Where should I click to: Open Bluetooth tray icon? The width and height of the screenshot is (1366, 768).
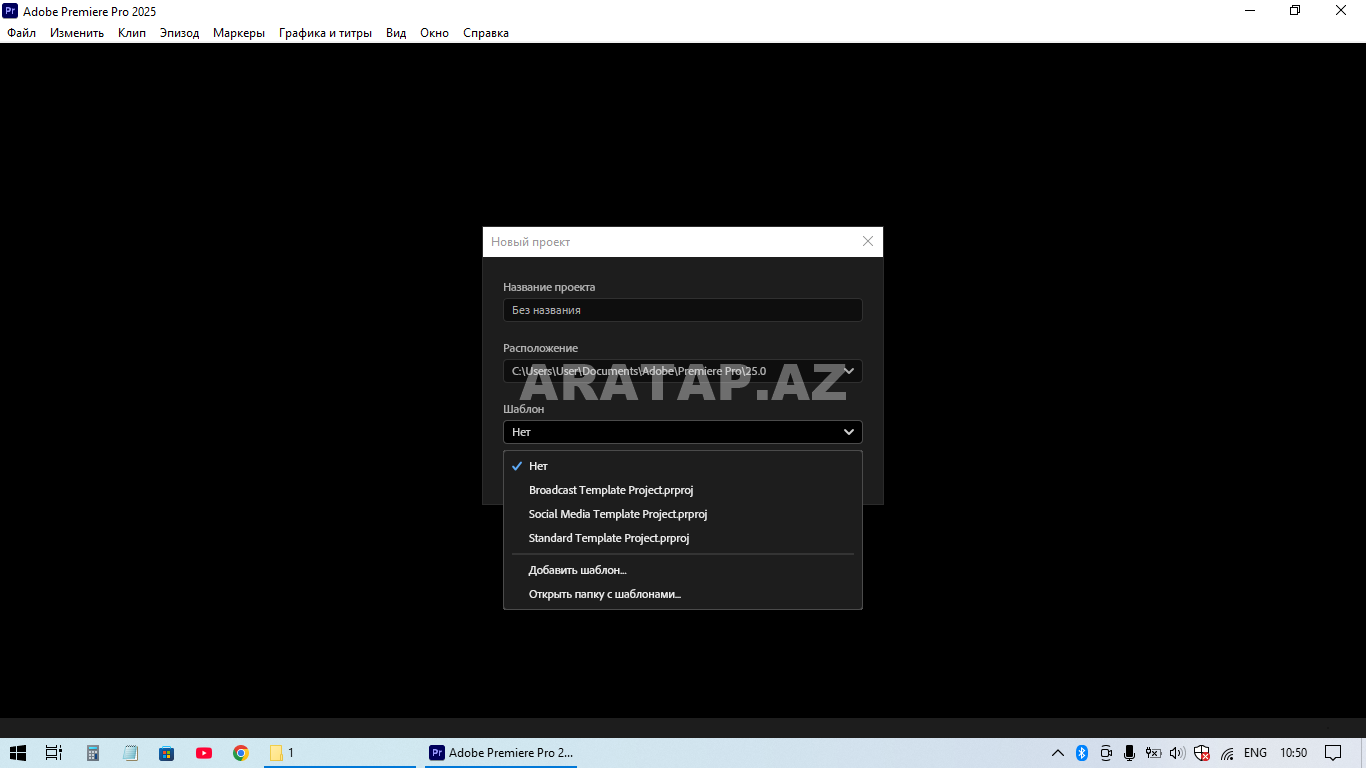(1082, 753)
